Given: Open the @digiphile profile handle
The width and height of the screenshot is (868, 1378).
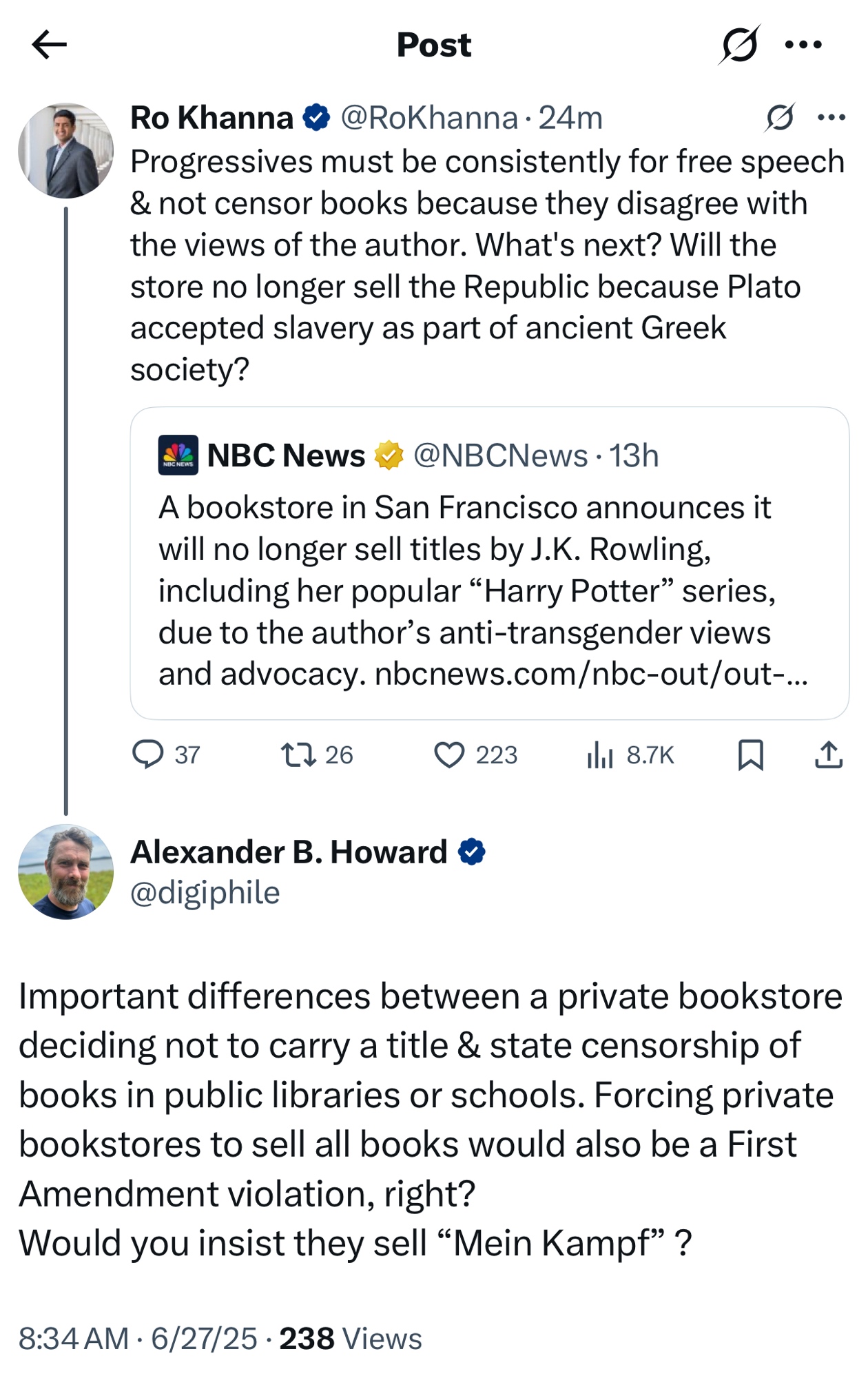Looking at the screenshot, I should click(x=205, y=893).
